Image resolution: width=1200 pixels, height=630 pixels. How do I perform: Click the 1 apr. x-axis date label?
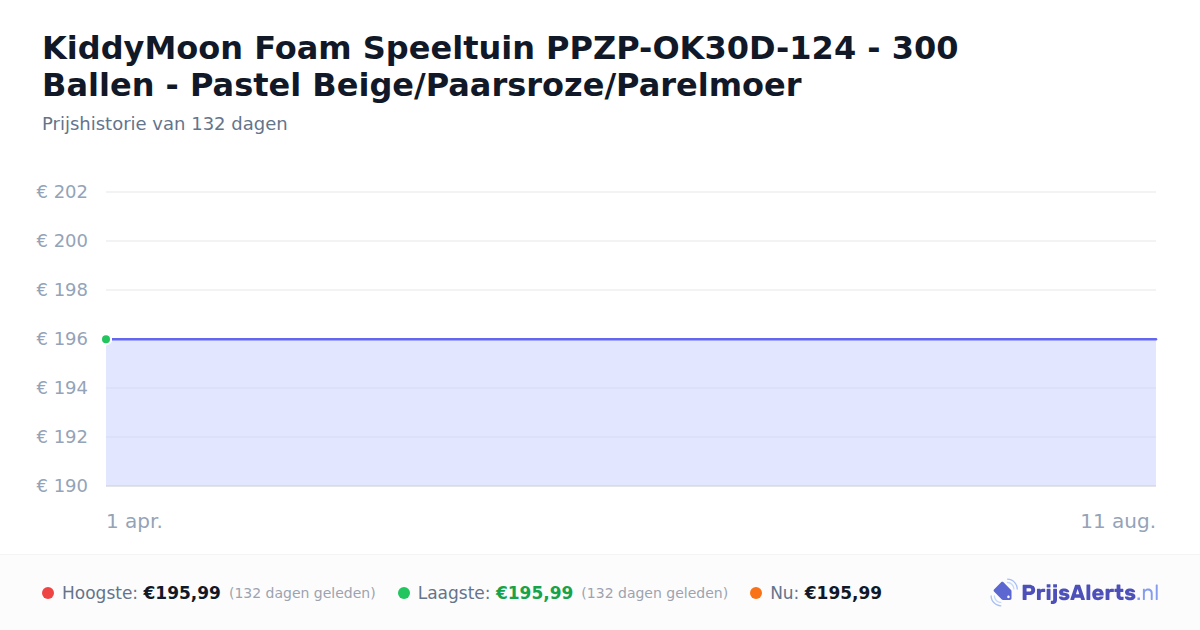pos(135,521)
